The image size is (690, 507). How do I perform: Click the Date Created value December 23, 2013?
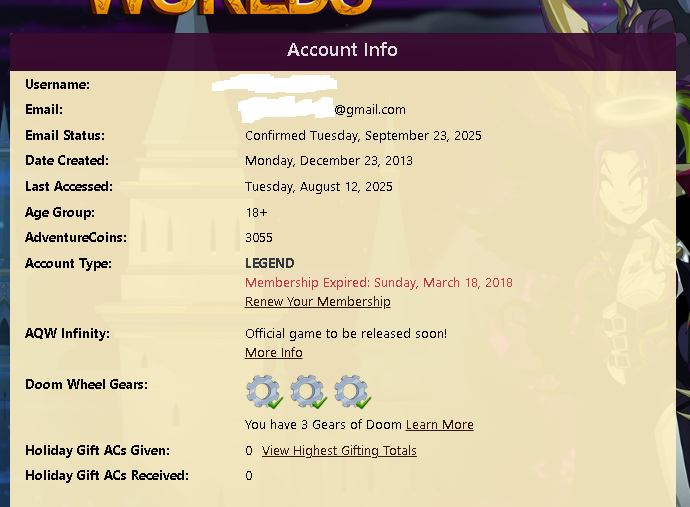point(329,161)
